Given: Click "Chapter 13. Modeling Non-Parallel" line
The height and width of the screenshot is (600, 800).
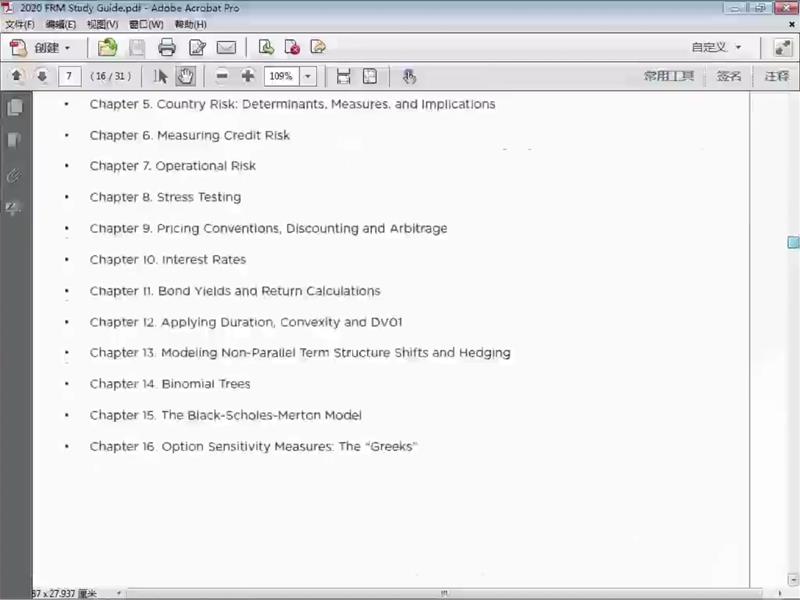Looking at the screenshot, I should pos(300,353).
